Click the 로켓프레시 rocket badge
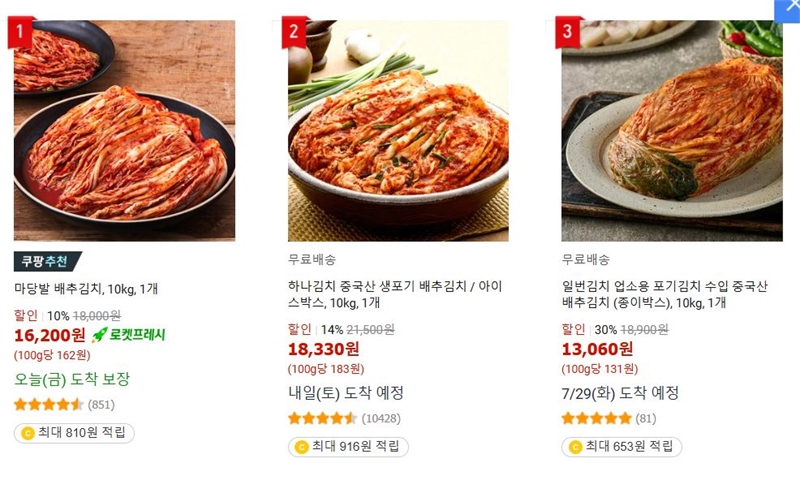Image resolution: width=800 pixels, height=480 pixels. pos(128,335)
